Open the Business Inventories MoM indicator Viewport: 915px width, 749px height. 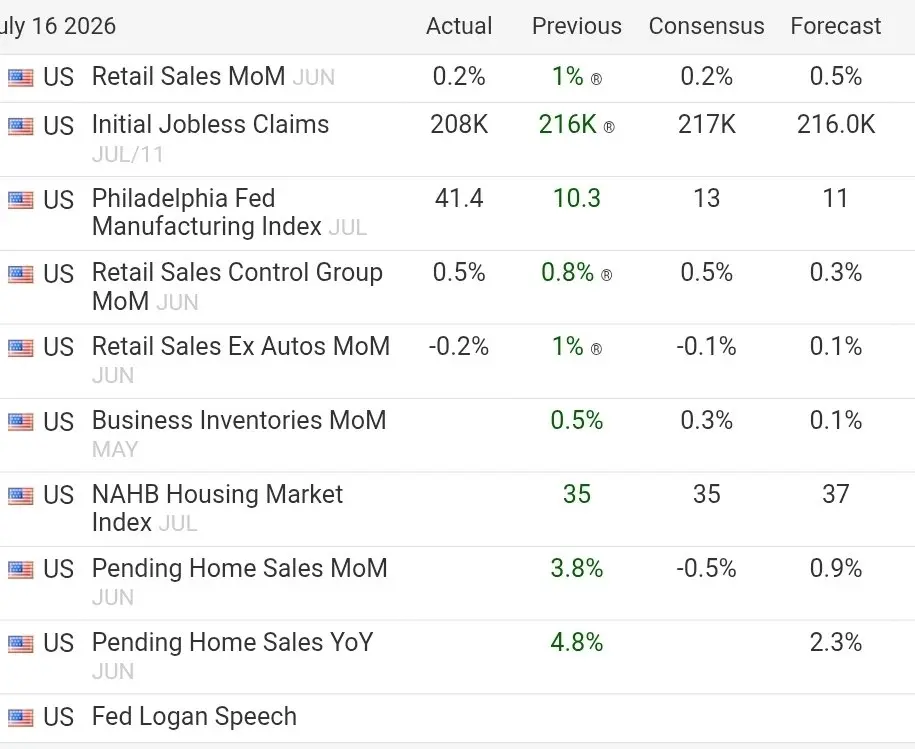tap(239, 420)
